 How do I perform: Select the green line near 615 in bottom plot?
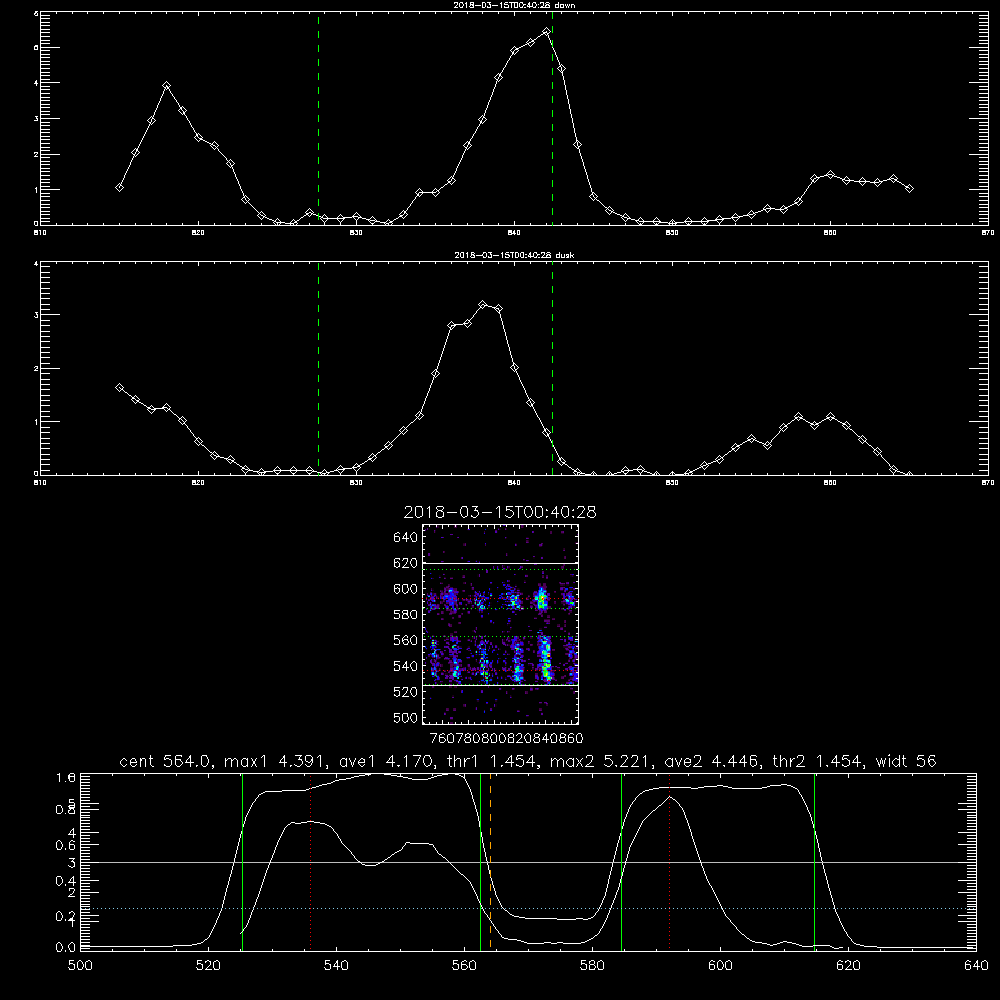(x=814, y=861)
